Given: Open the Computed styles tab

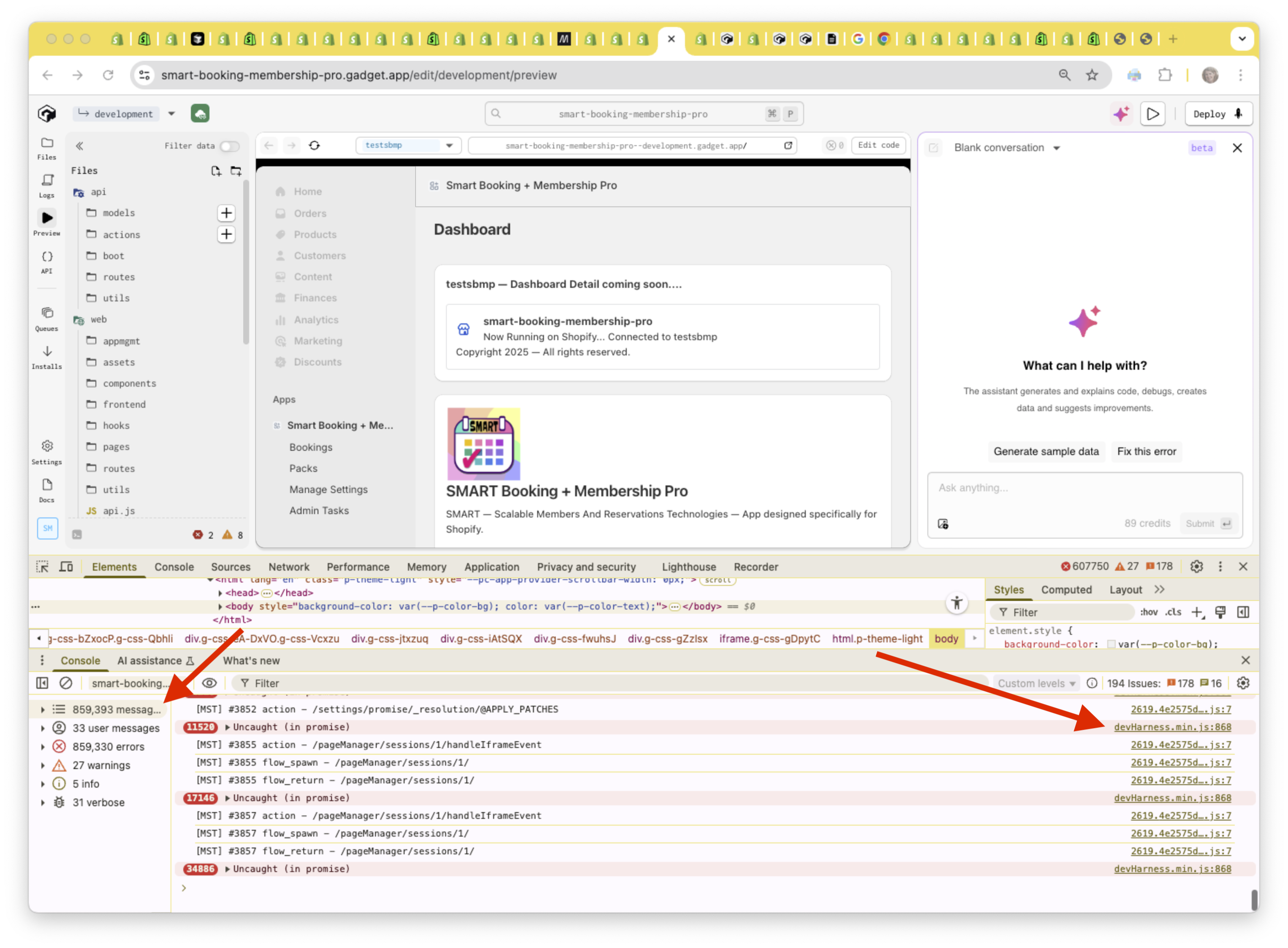Looking at the screenshot, I should point(1066,590).
